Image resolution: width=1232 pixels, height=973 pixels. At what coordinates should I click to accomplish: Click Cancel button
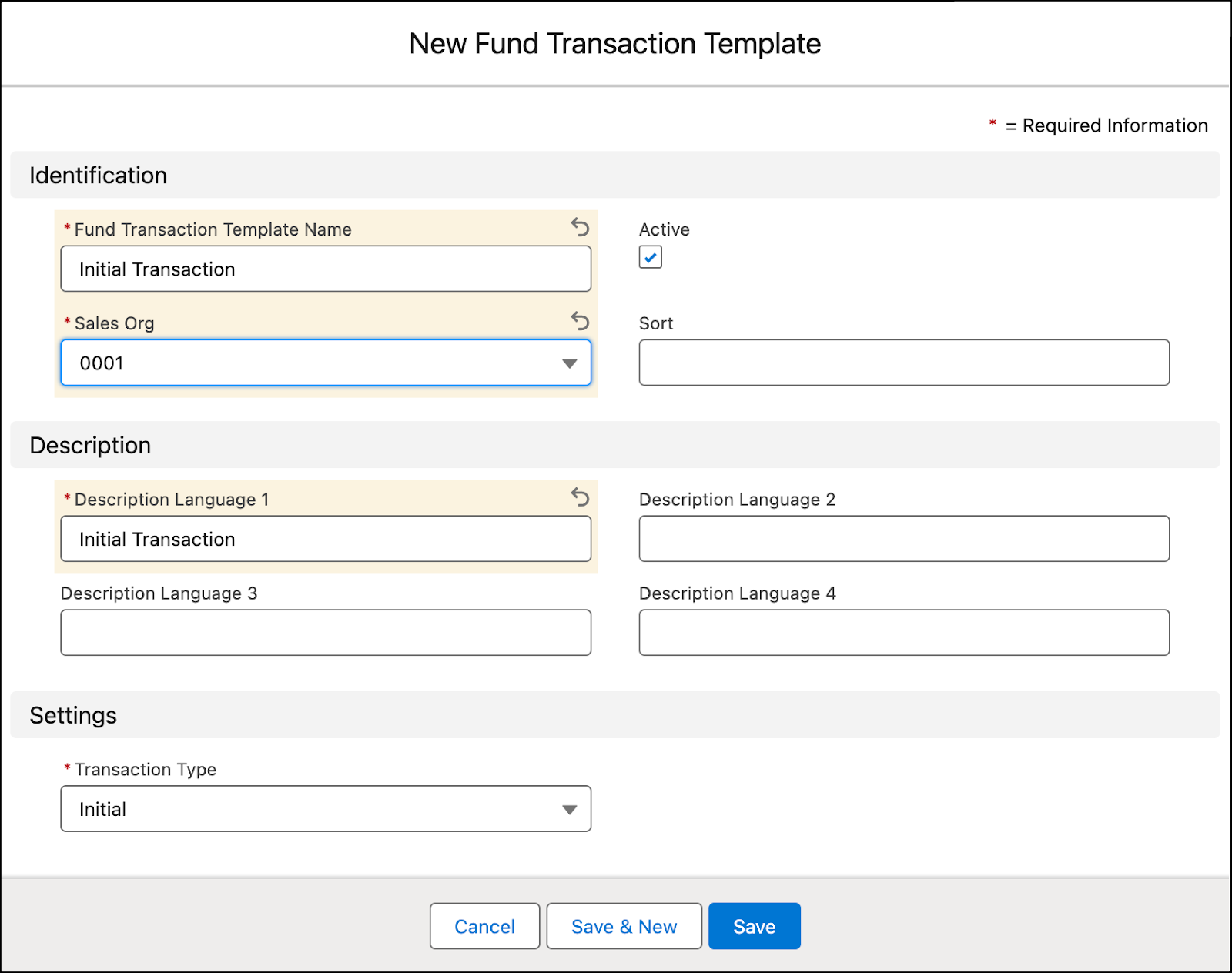484,926
